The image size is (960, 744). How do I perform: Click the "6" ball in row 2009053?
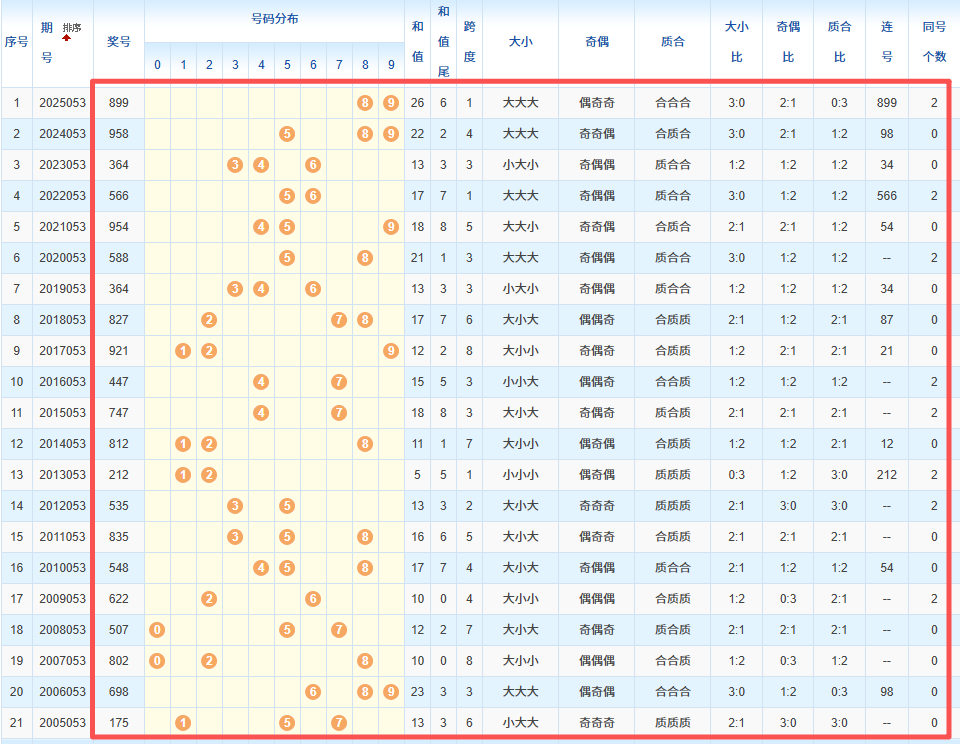click(313, 598)
